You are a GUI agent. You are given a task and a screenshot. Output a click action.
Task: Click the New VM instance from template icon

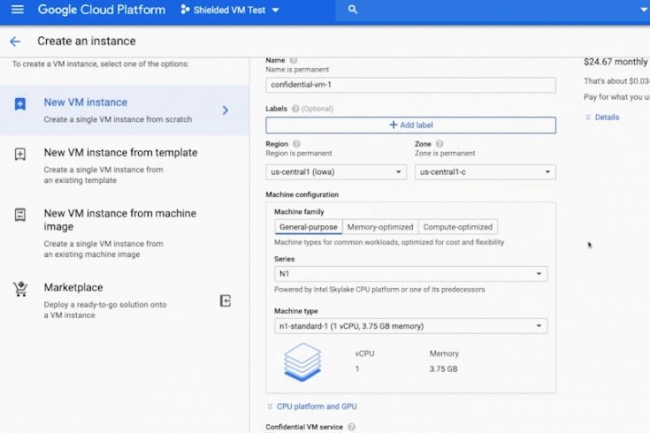tap(20, 154)
